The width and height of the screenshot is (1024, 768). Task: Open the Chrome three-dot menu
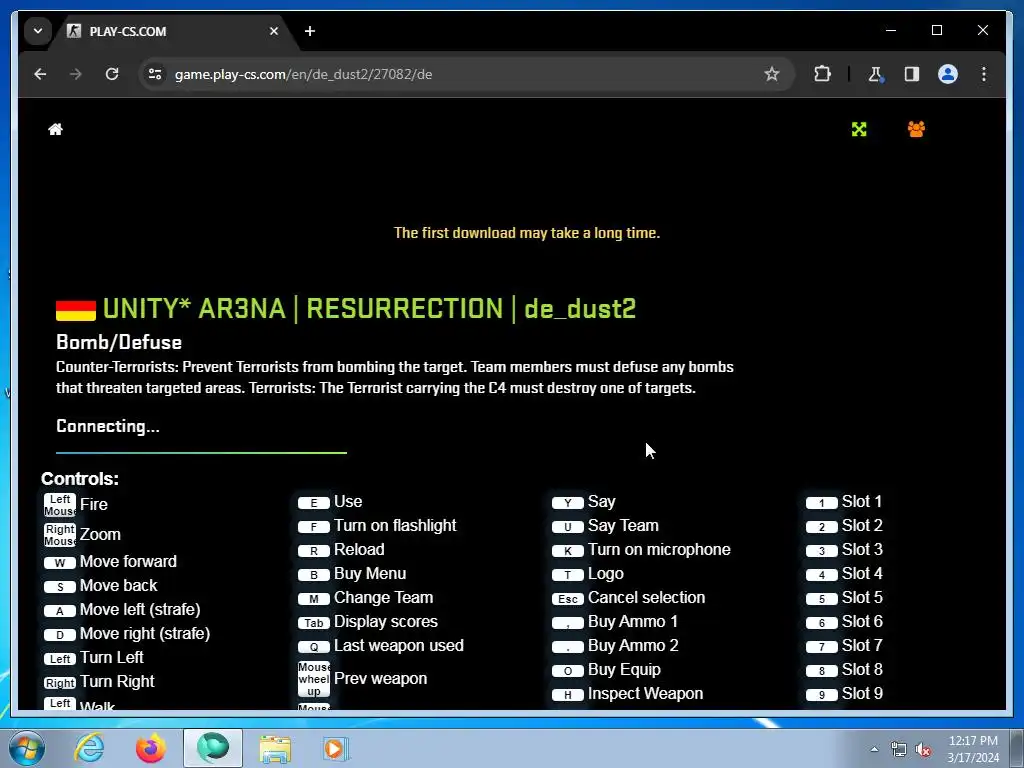tap(984, 74)
